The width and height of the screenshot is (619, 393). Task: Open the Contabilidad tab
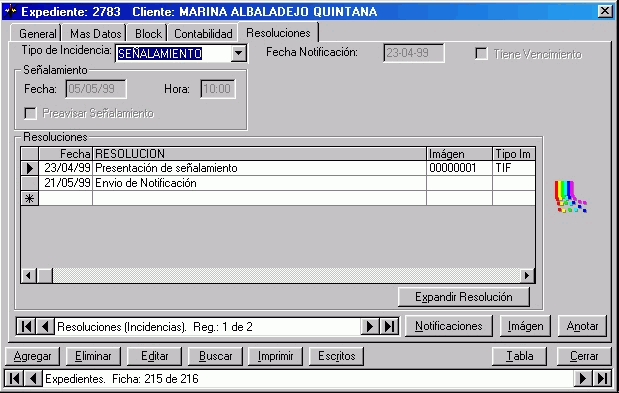pos(203,34)
